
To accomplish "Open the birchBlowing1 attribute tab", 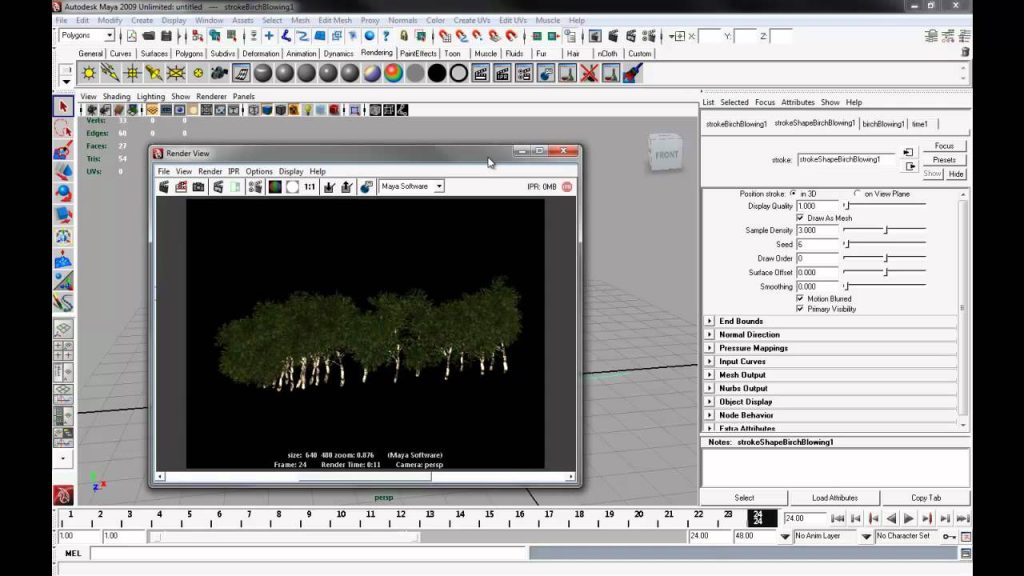I will [x=883, y=123].
